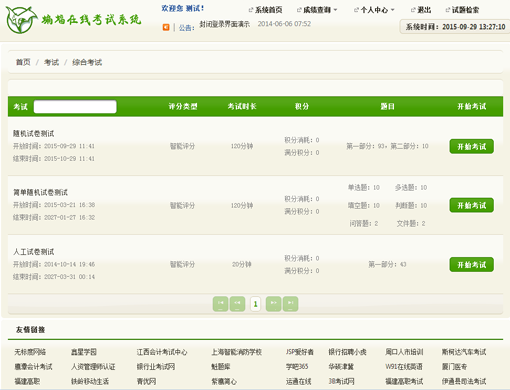Screen dimensions: 510x390
Task: Click the previous-page pagination arrow icon
Action: point(237,304)
